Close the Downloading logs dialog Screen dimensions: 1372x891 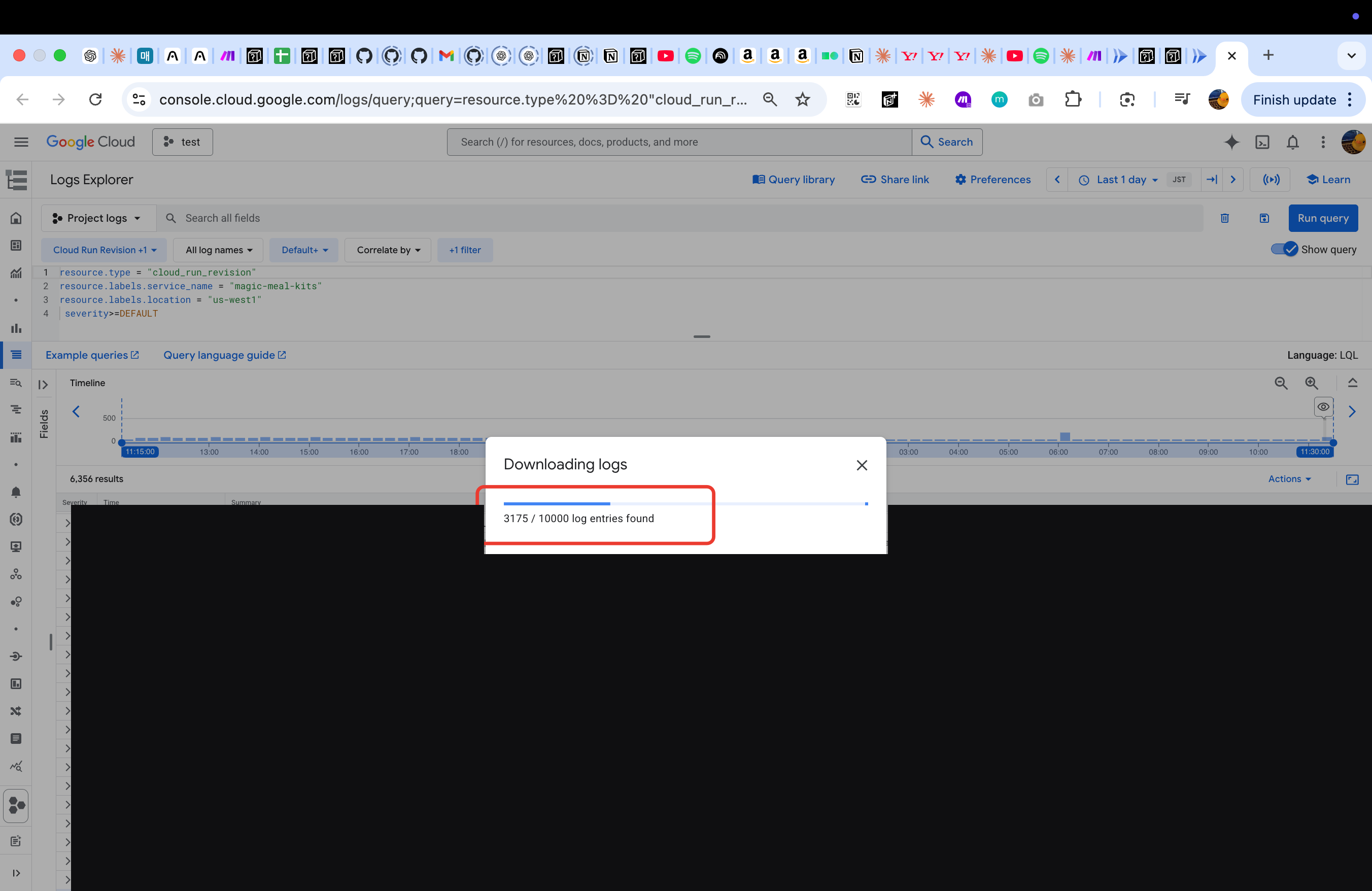click(x=861, y=465)
